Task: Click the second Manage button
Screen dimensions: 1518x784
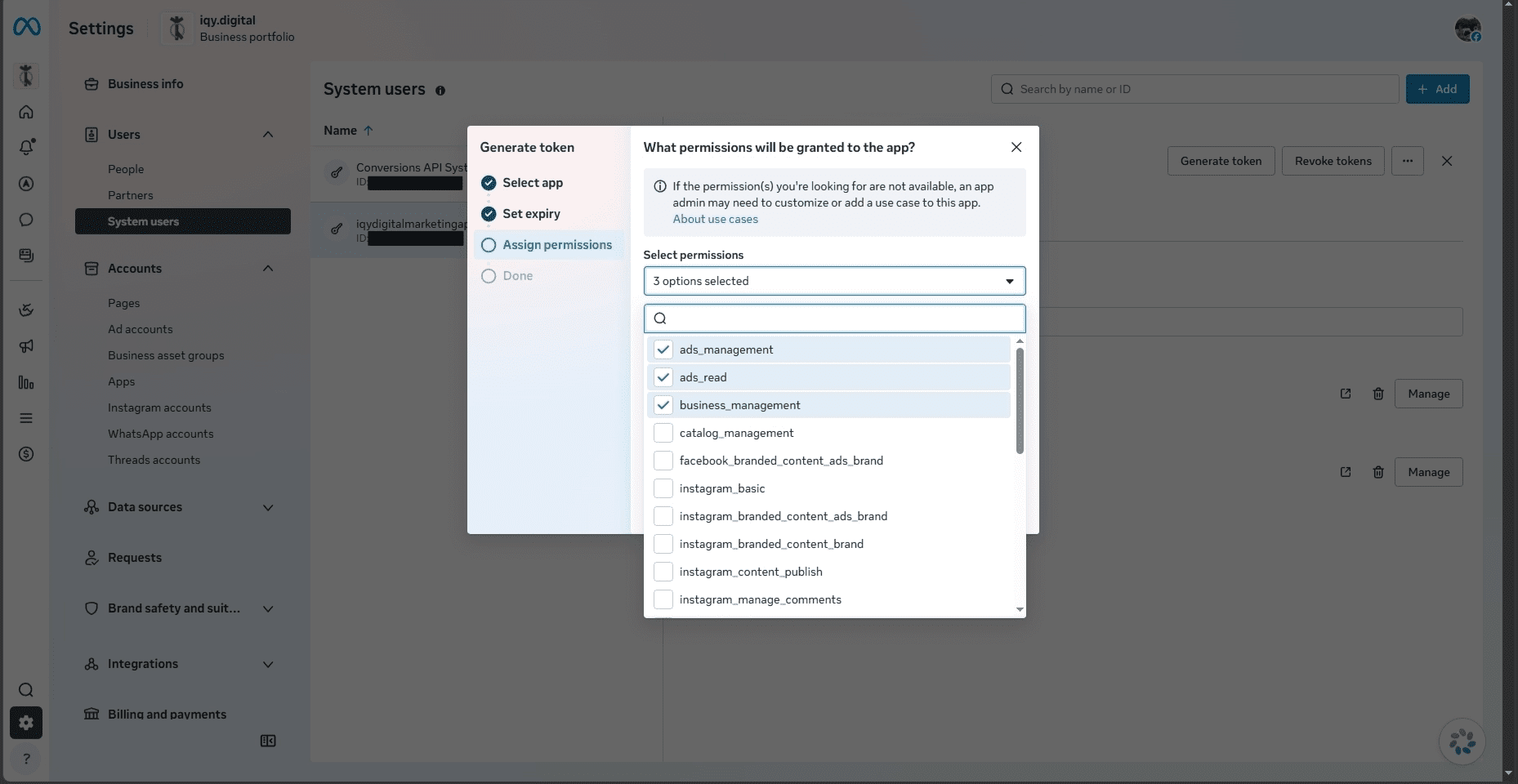Action: point(1429,472)
